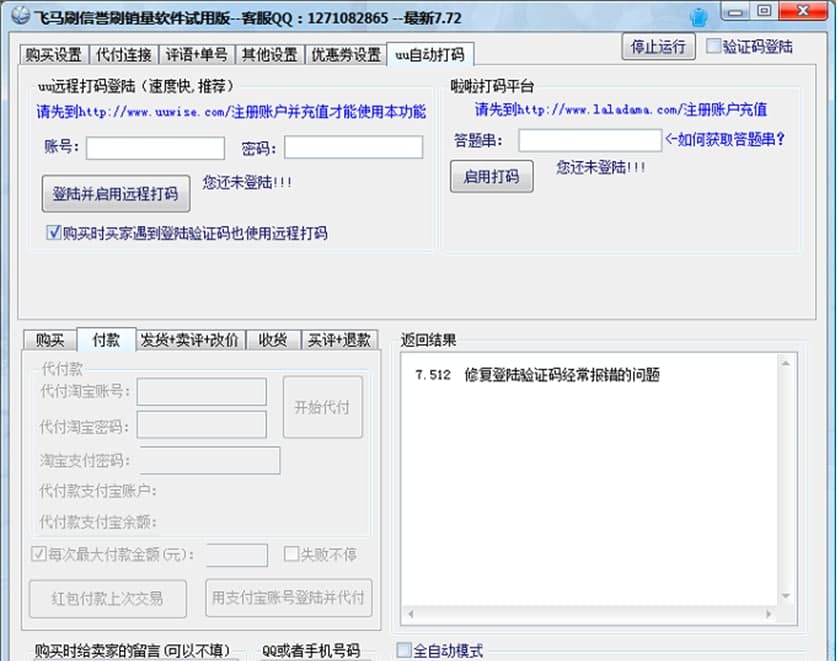Image resolution: width=838 pixels, height=661 pixels.
Task: Enable the 全自动模式 checkbox
Action: pyautogui.click(x=404, y=650)
